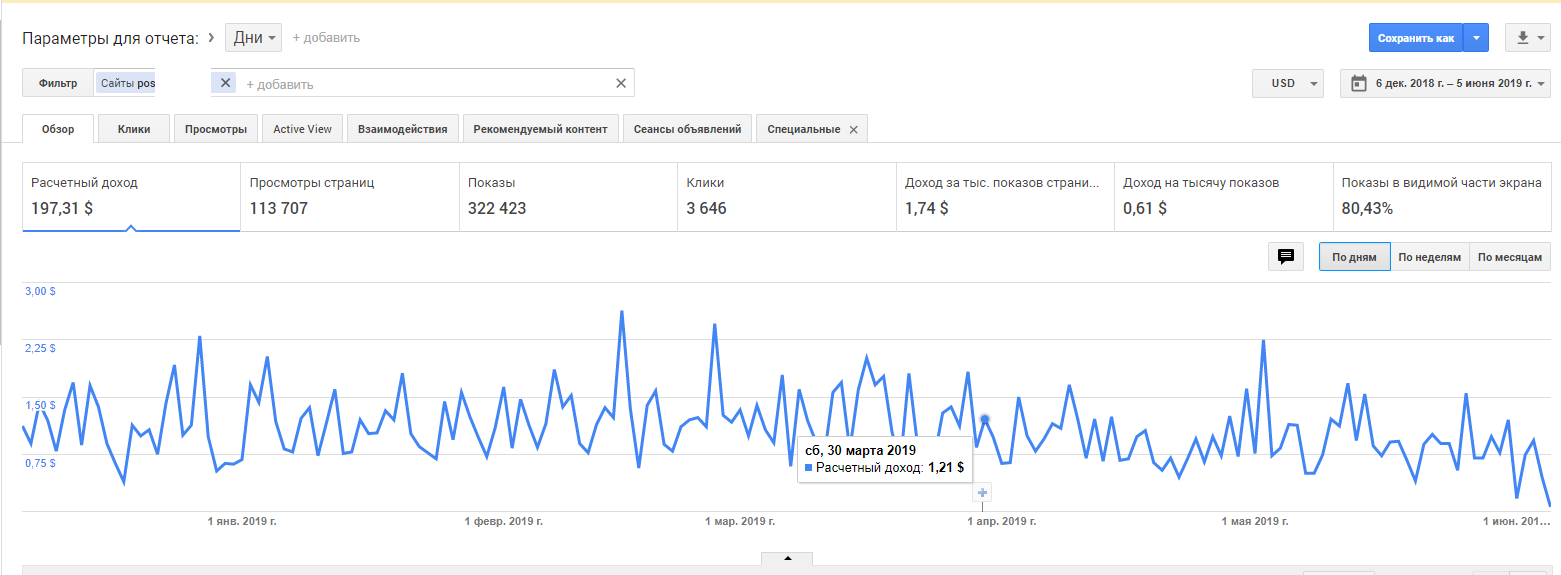Image resolution: width=1561 pixels, height=575 pixels.
Task: Clear the entire filter field
Action: [x=621, y=83]
